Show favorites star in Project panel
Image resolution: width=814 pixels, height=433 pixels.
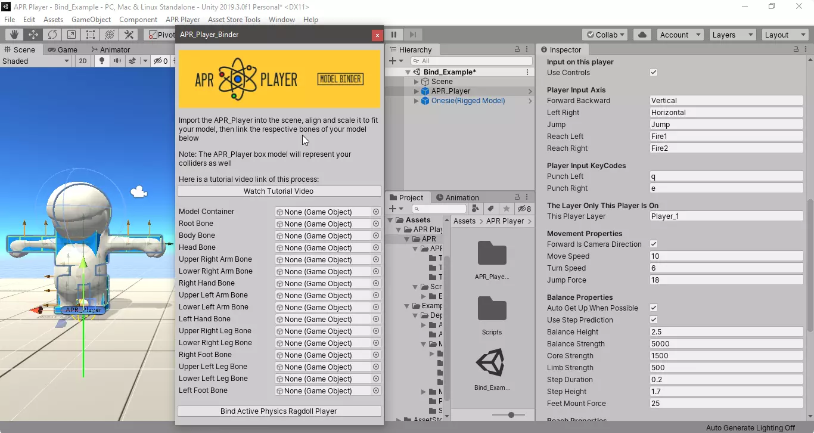506,209
